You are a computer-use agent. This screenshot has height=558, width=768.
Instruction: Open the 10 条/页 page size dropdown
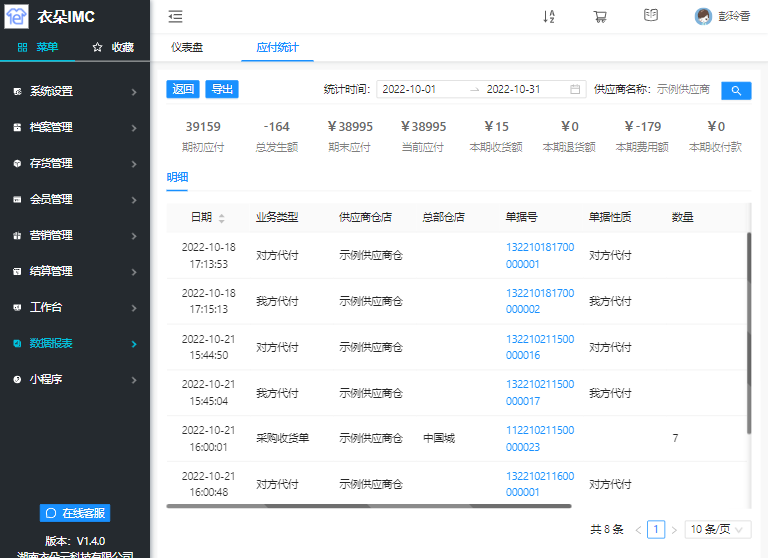click(717, 529)
